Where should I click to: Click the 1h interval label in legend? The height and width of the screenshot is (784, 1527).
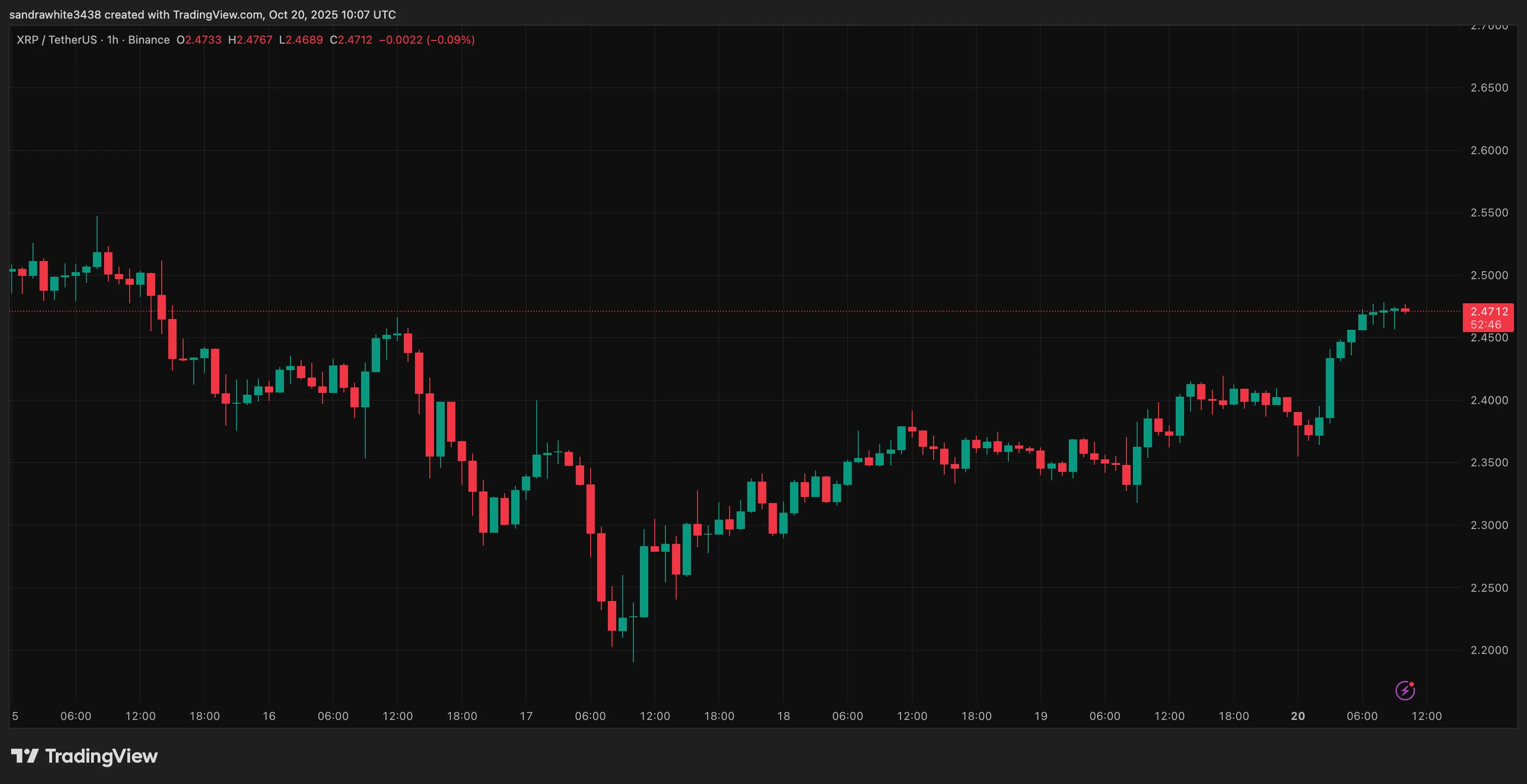point(112,39)
